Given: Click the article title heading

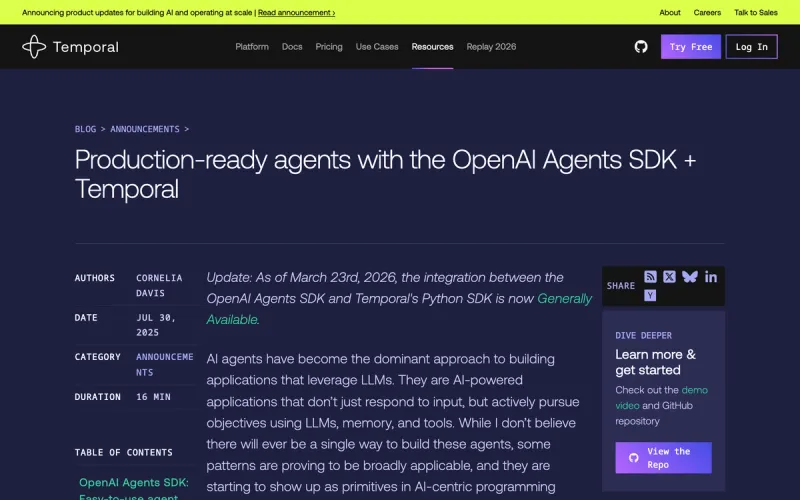Looking at the screenshot, I should pyautogui.click(x=385, y=174).
